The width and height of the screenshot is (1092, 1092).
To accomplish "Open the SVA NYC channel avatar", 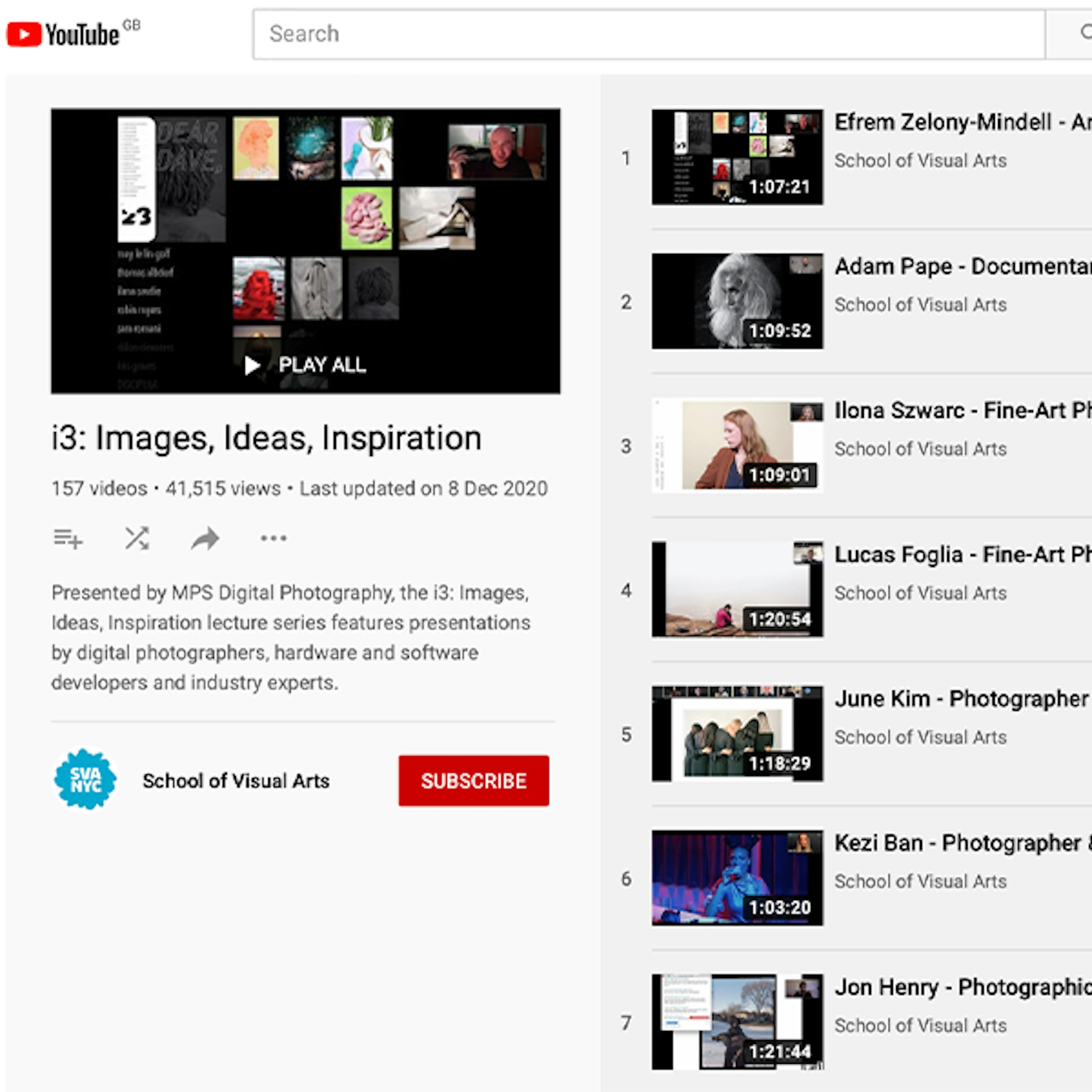I will (x=85, y=779).
